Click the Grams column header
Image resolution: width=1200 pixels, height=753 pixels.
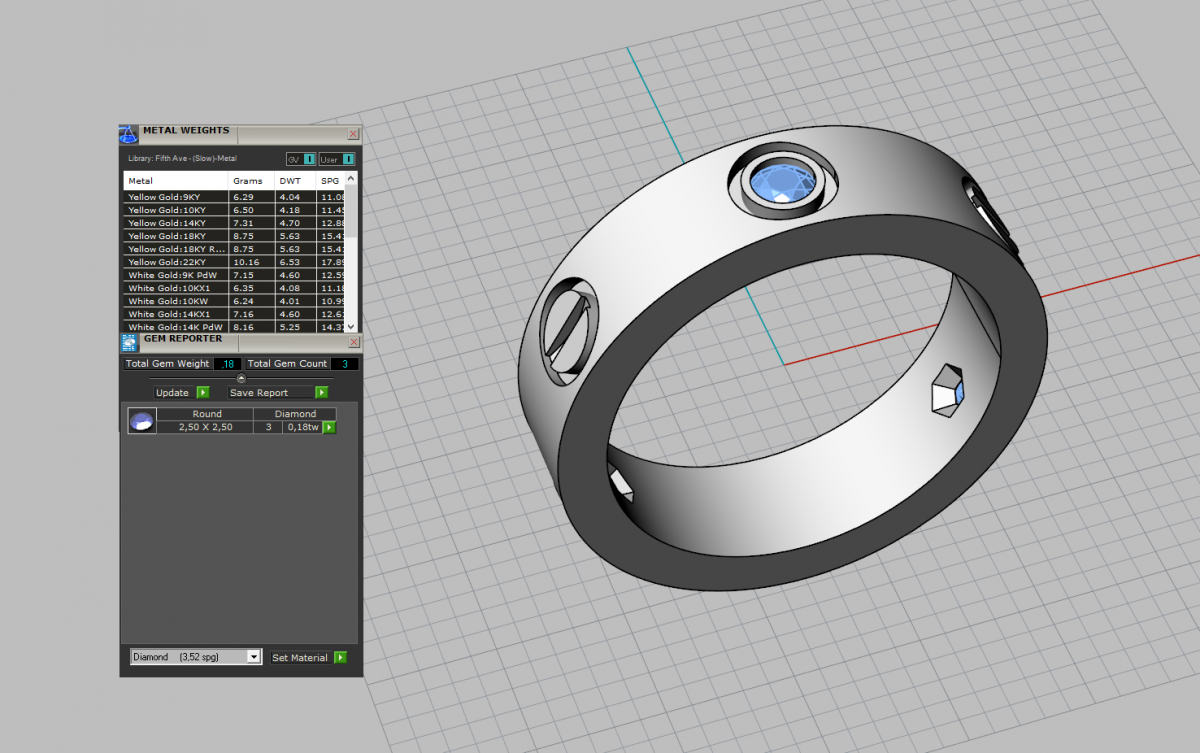coord(248,181)
